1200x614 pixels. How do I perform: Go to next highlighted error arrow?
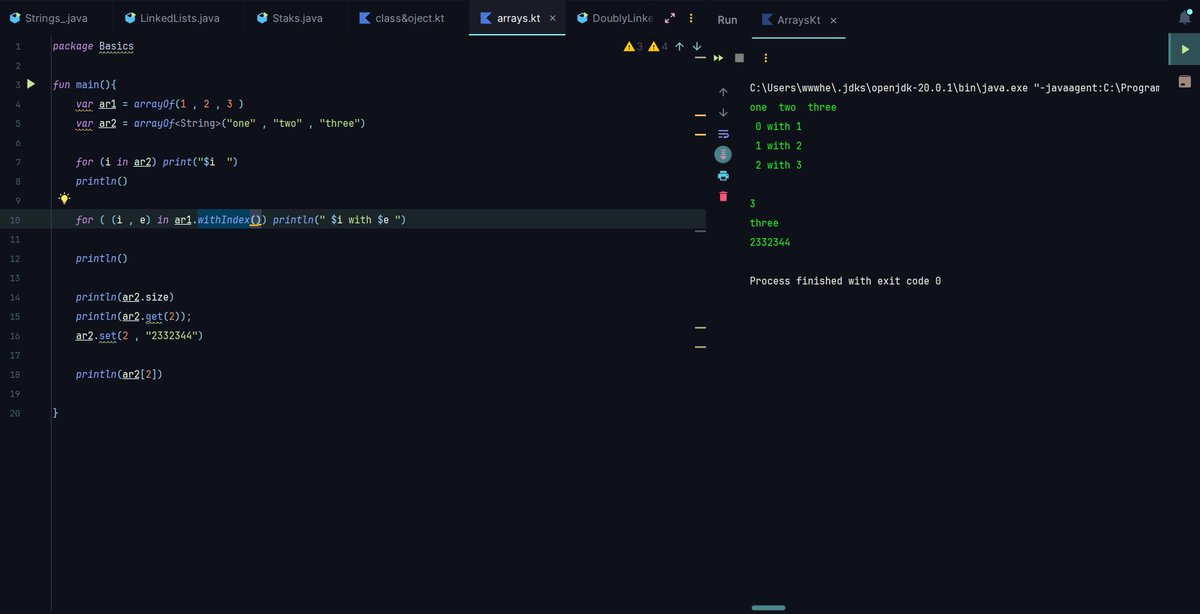(697, 46)
